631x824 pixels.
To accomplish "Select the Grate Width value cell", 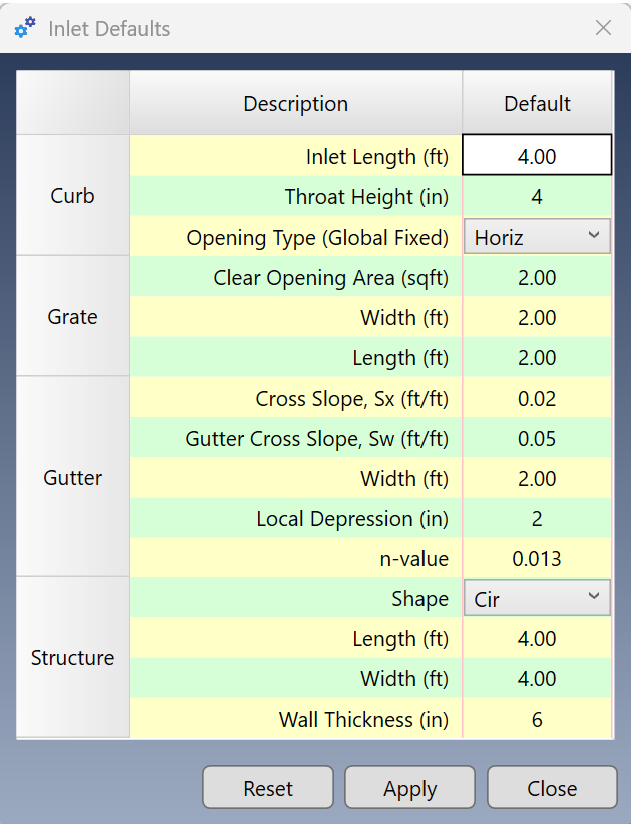I will point(537,317).
